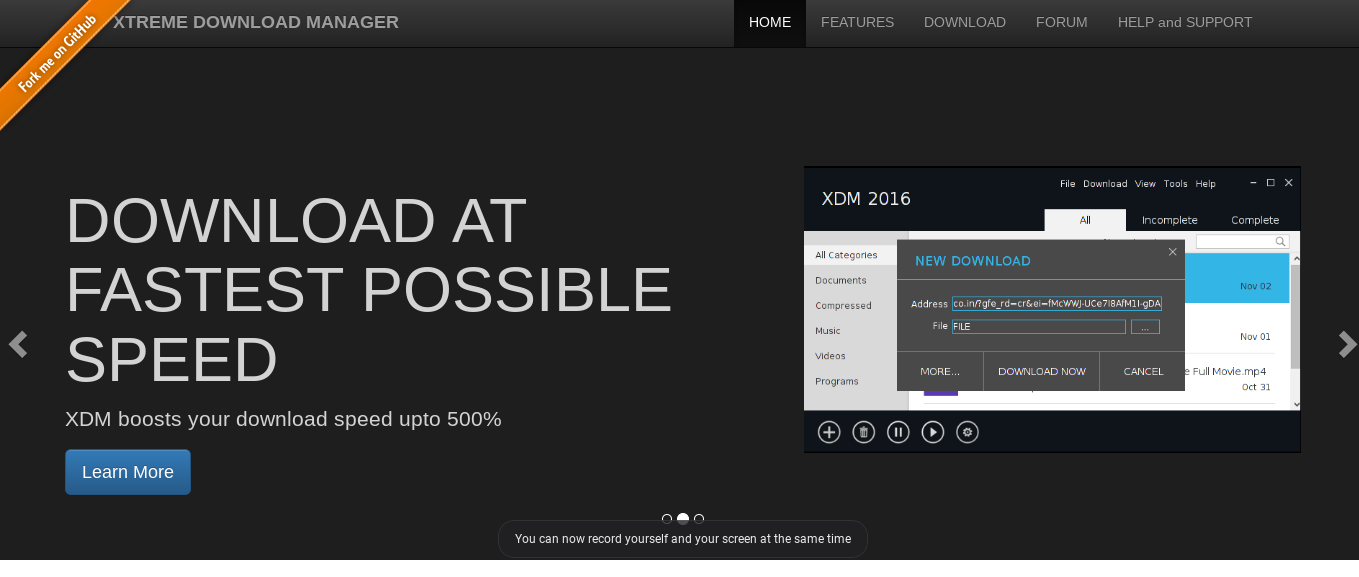Open the FEATURES navigation item
Image resolution: width=1359 pixels, height=577 pixels.
click(x=857, y=22)
